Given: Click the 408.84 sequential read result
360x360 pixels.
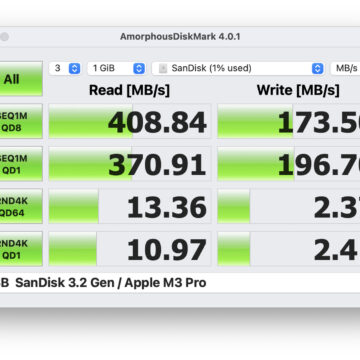Looking at the screenshot, I should pyautogui.click(x=130, y=121).
